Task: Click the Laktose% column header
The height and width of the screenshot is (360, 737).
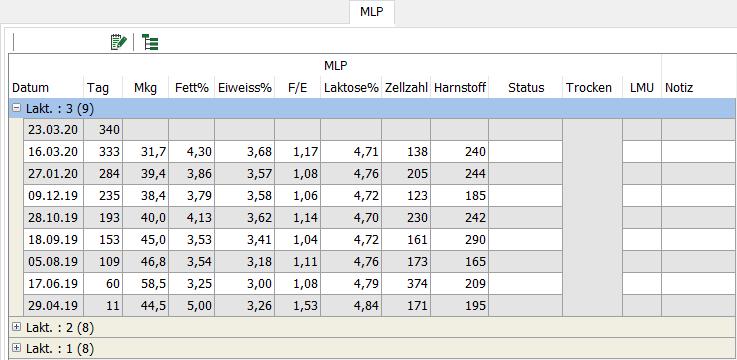Action: click(x=351, y=88)
